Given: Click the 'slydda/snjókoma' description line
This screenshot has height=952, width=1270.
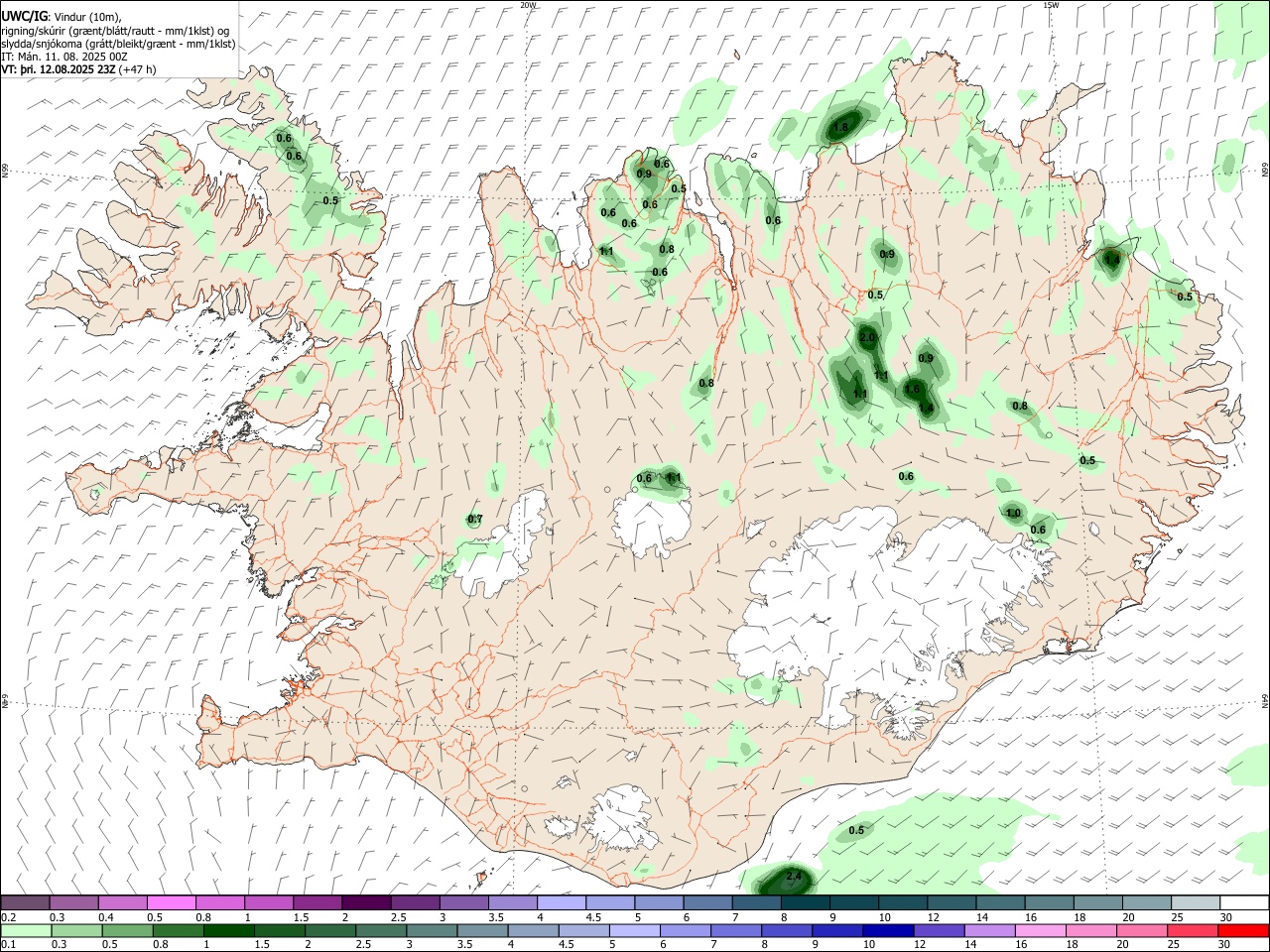Looking at the screenshot, I should pyautogui.click(x=118, y=44).
